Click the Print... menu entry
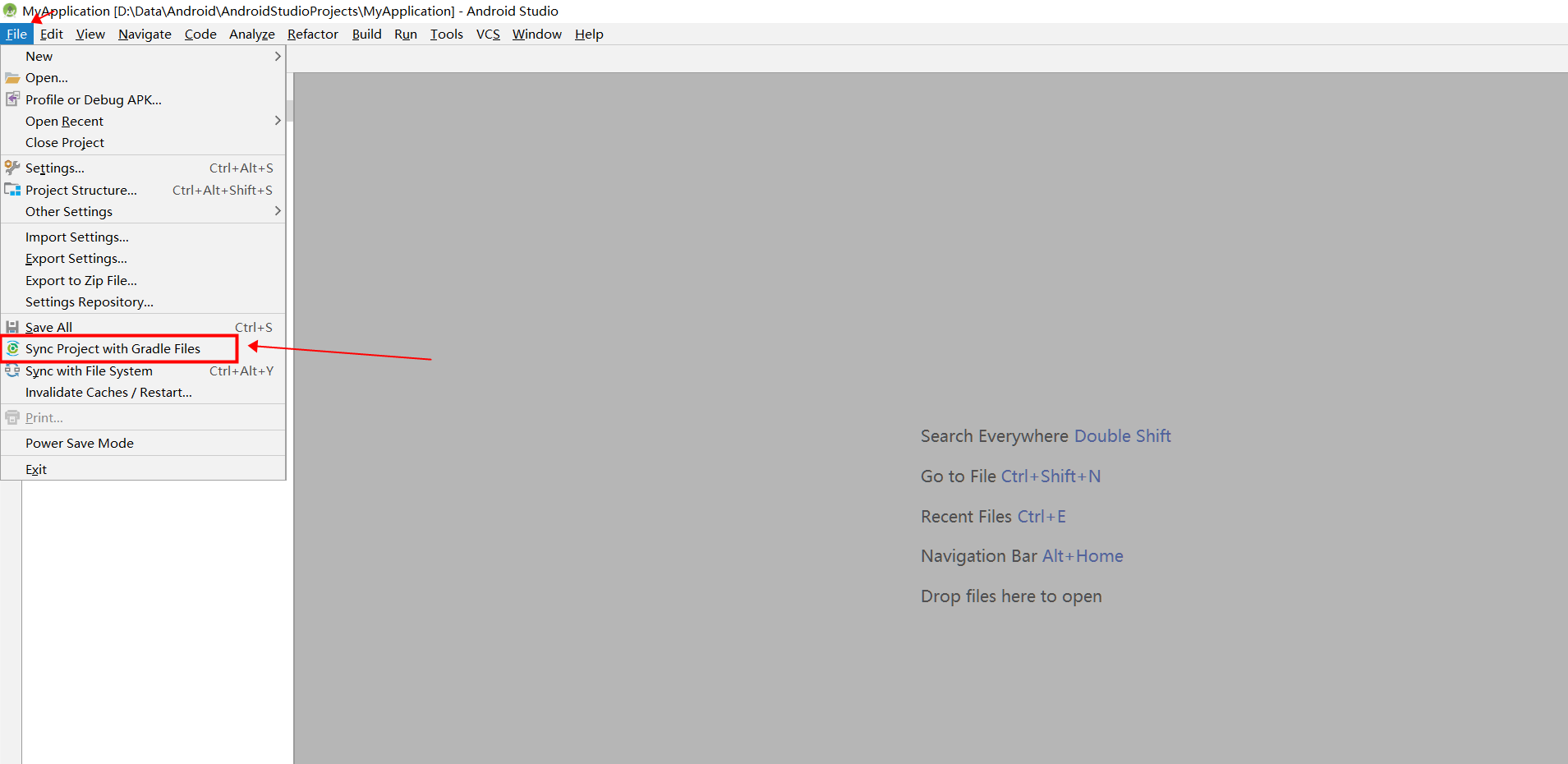The width and height of the screenshot is (1568, 764). (x=143, y=417)
